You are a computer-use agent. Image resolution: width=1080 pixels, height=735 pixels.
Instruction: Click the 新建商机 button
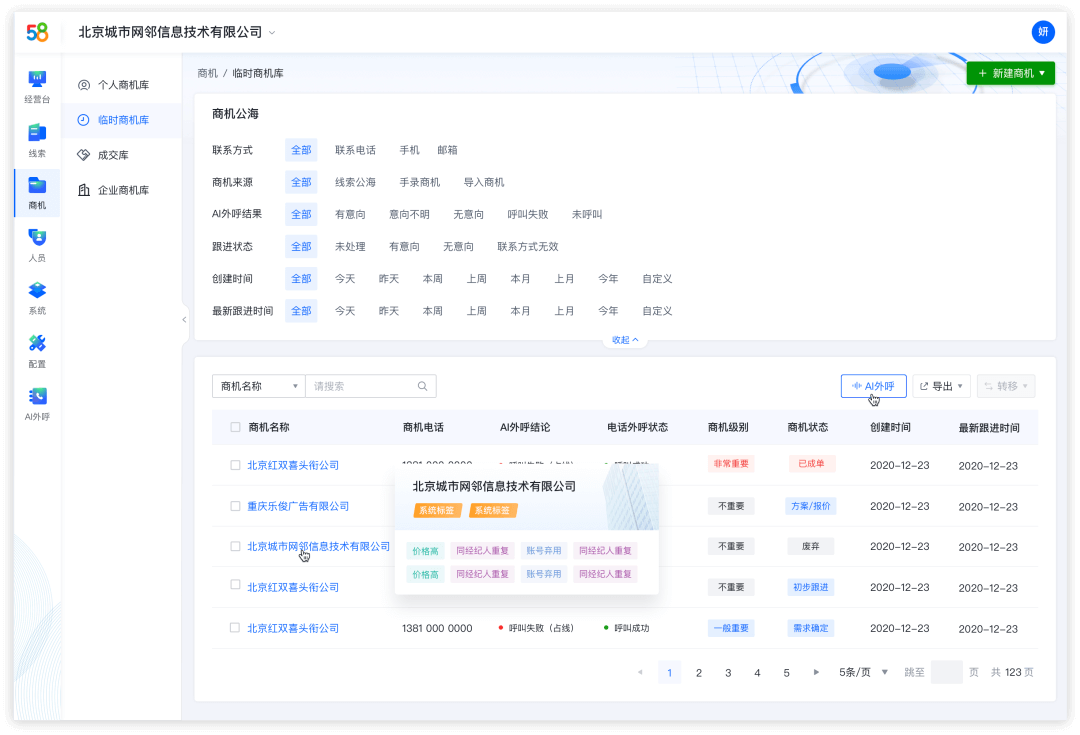(1010, 73)
